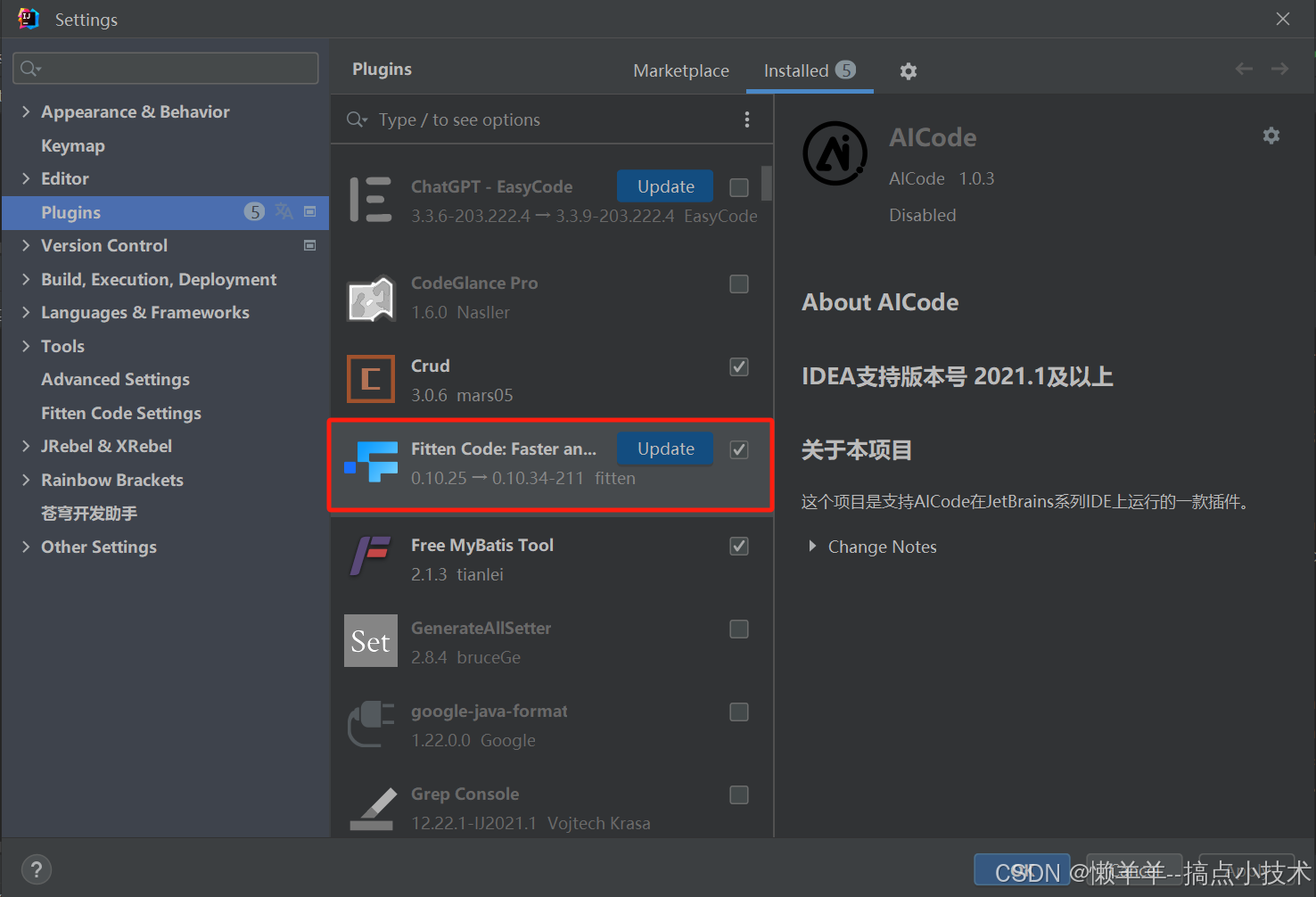Click the CodeGlance Pro plugin icon
The image size is (1316, 897).
[371, 298]
